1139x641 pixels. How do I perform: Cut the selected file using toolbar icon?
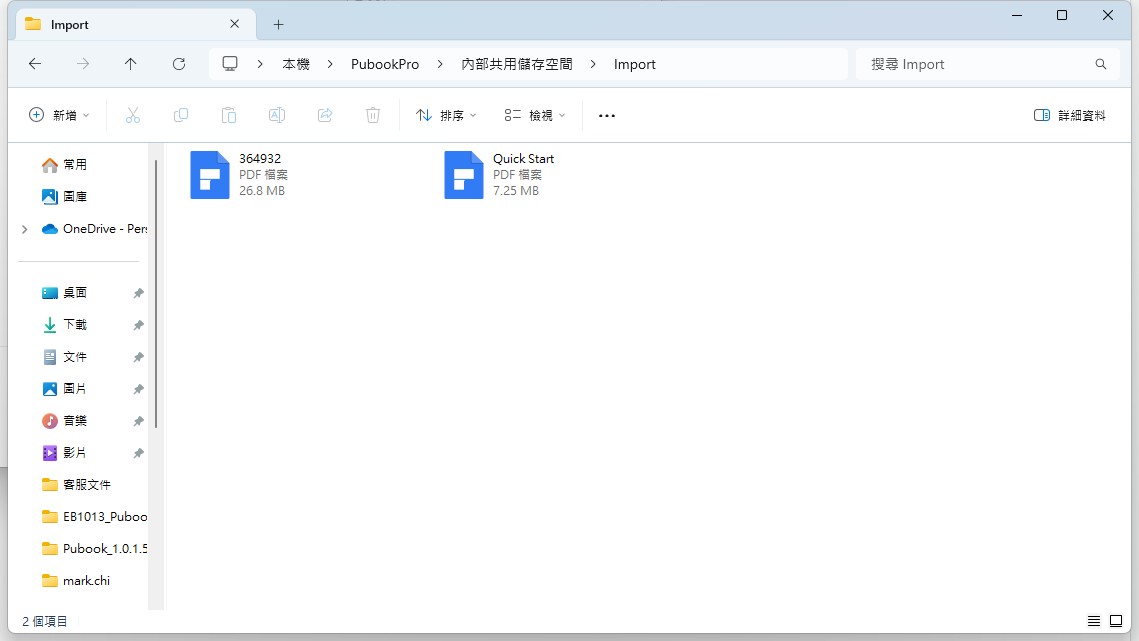point(133,115)
